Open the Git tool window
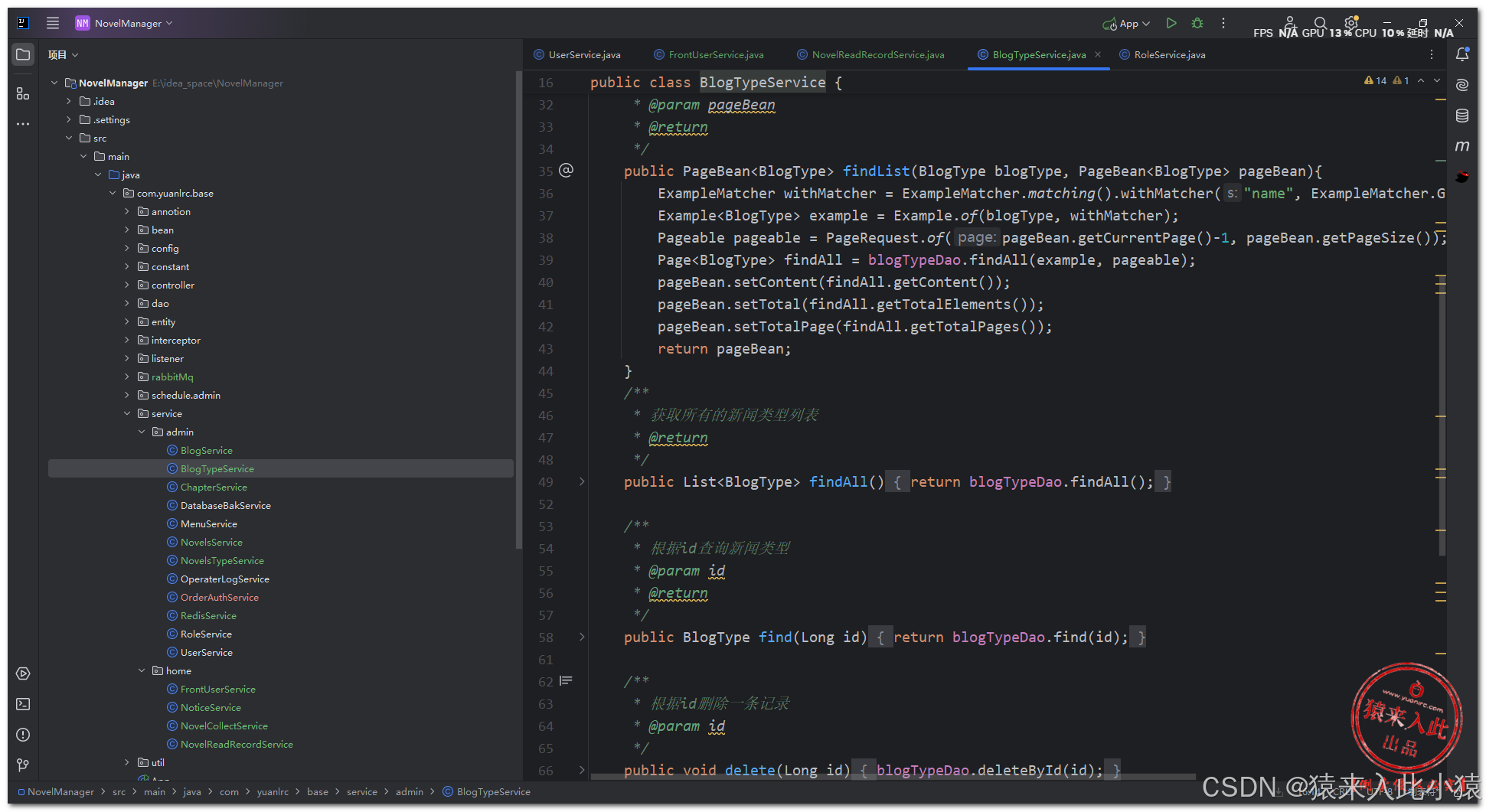This screenshot has width=1486, height=812. 23,765
